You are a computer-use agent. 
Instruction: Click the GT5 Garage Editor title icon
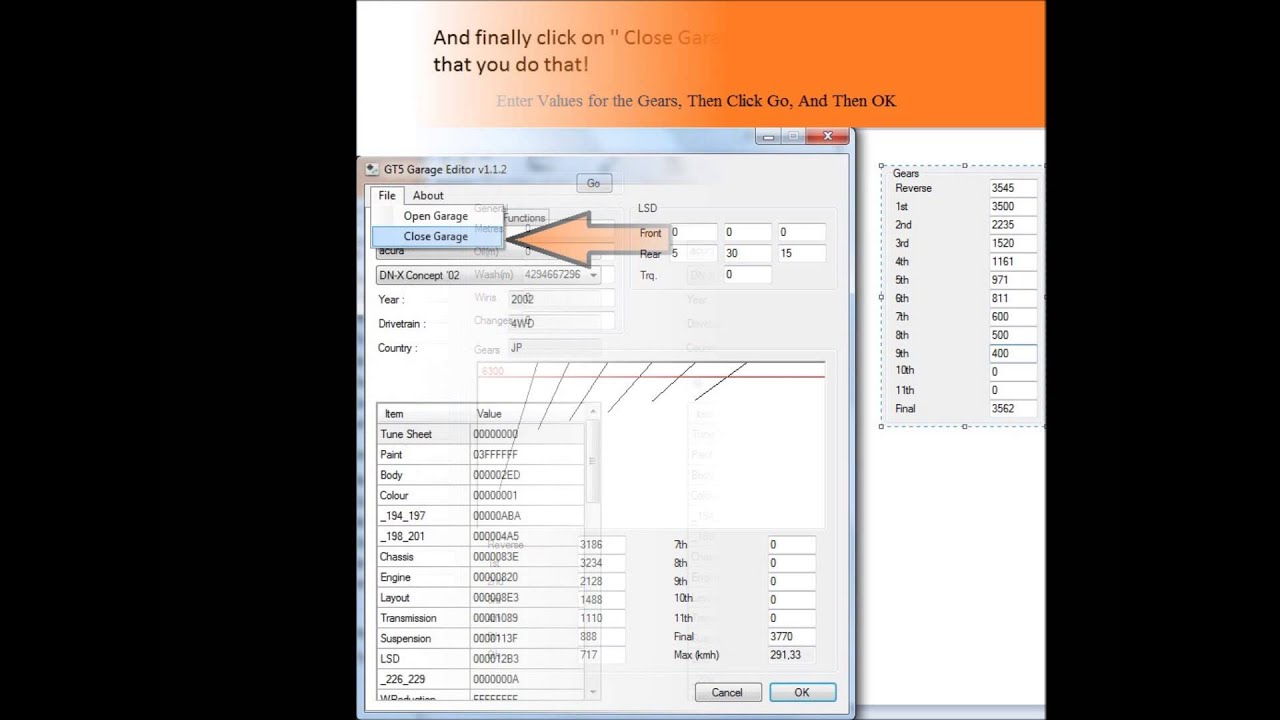click(x=372, y=169)
